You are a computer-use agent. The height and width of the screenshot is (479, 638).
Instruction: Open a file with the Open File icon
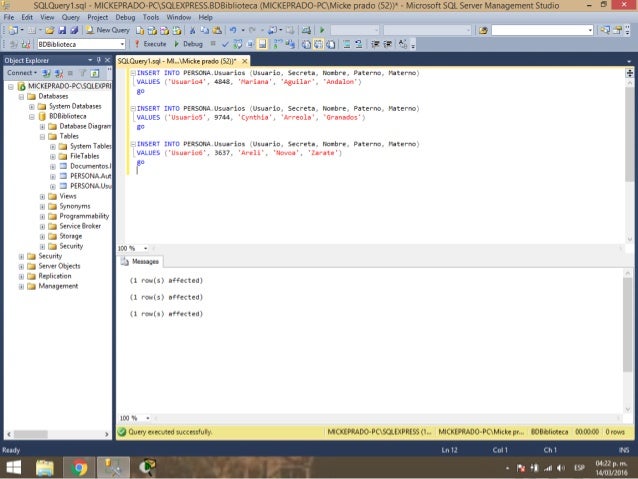point(50,30)
